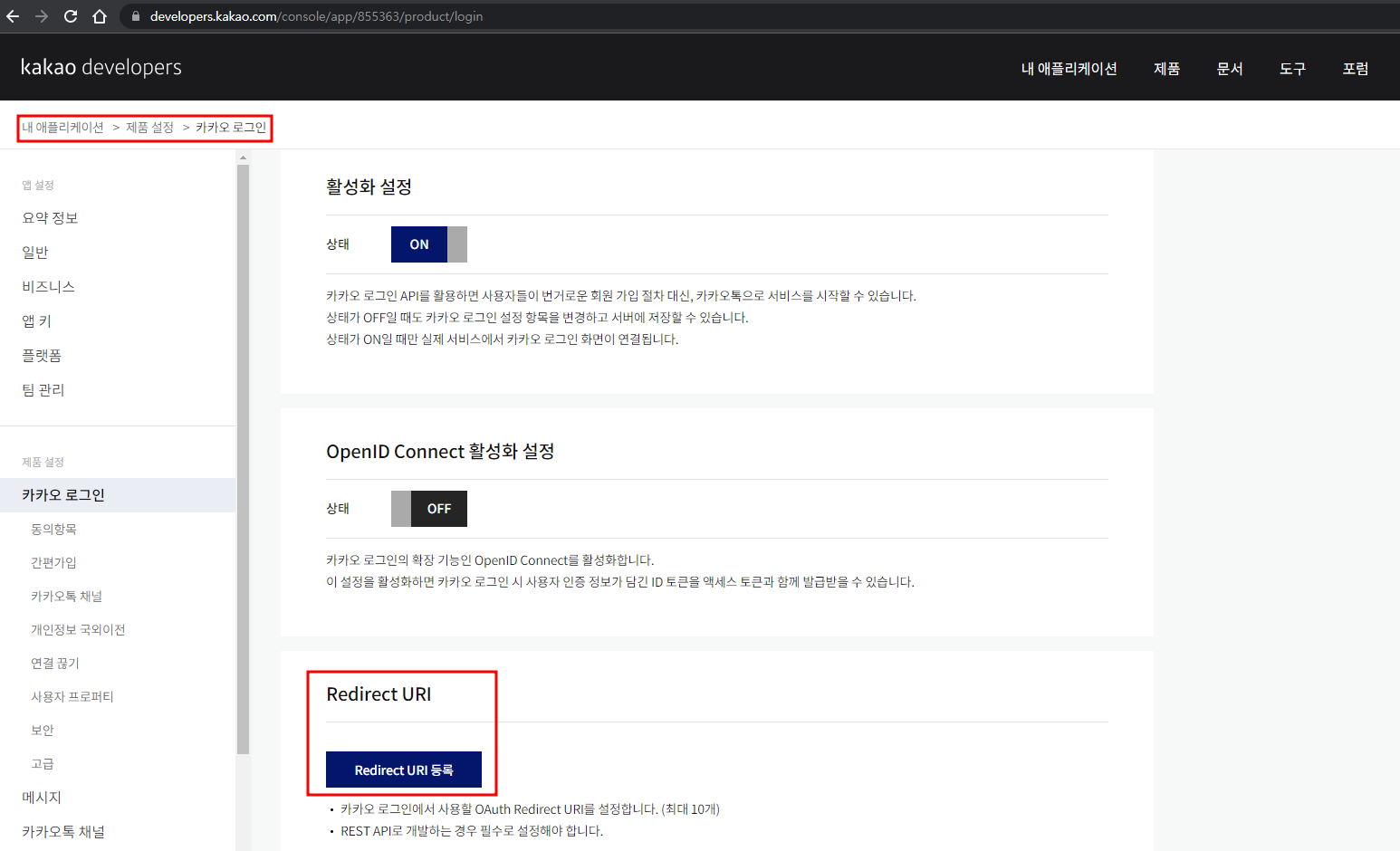This screenshot has height=851, width=1400.
Task: Click 내 애플리케이션 breadcrumb link
Action: click(62, 128)
